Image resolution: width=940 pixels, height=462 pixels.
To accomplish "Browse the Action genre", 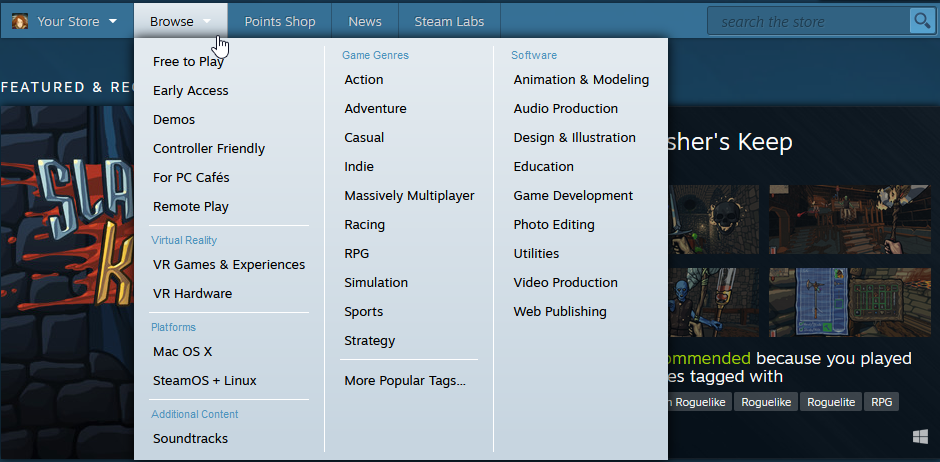I will point(364,80).
